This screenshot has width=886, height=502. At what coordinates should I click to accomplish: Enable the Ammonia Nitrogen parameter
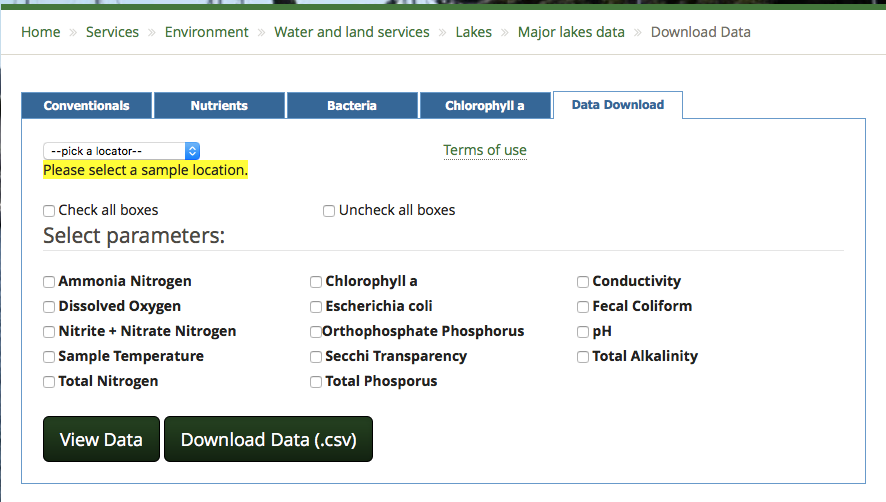pos(49,282)
